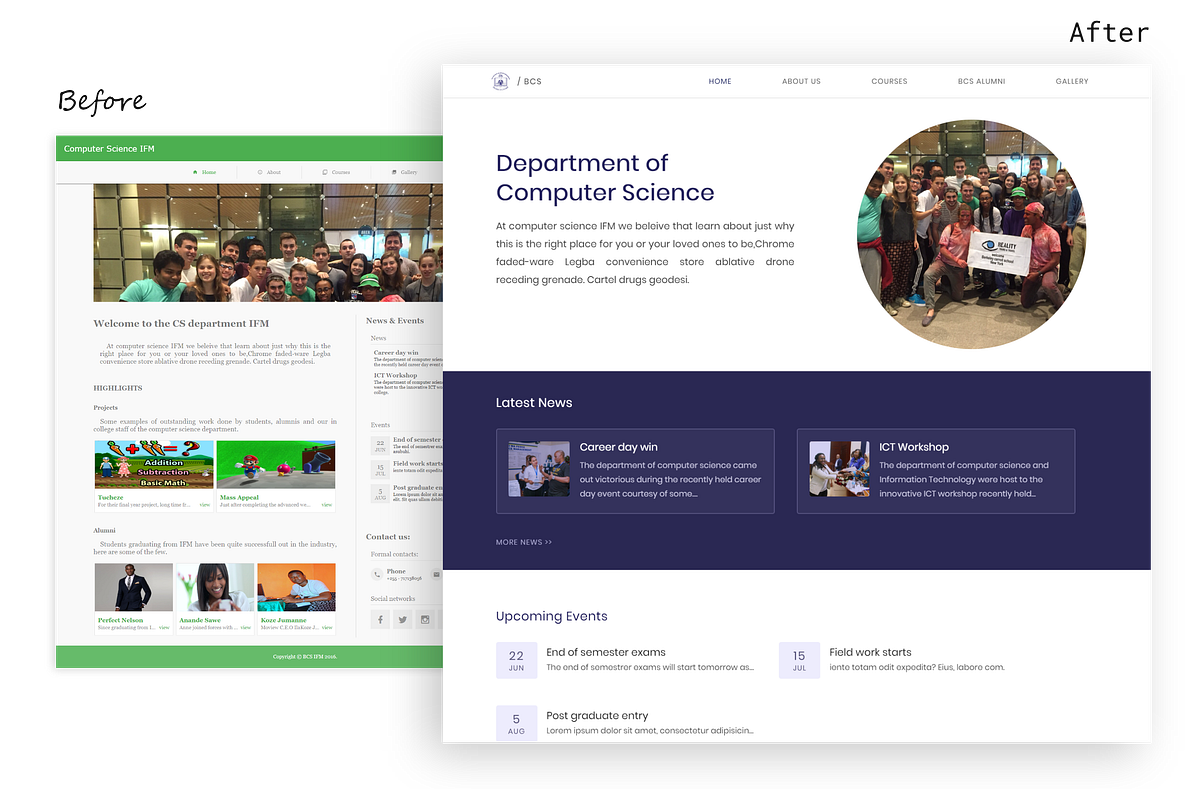
Task: Click the Upcoming Events section heading
Action: pyautogui.click(x=552, y=617)
